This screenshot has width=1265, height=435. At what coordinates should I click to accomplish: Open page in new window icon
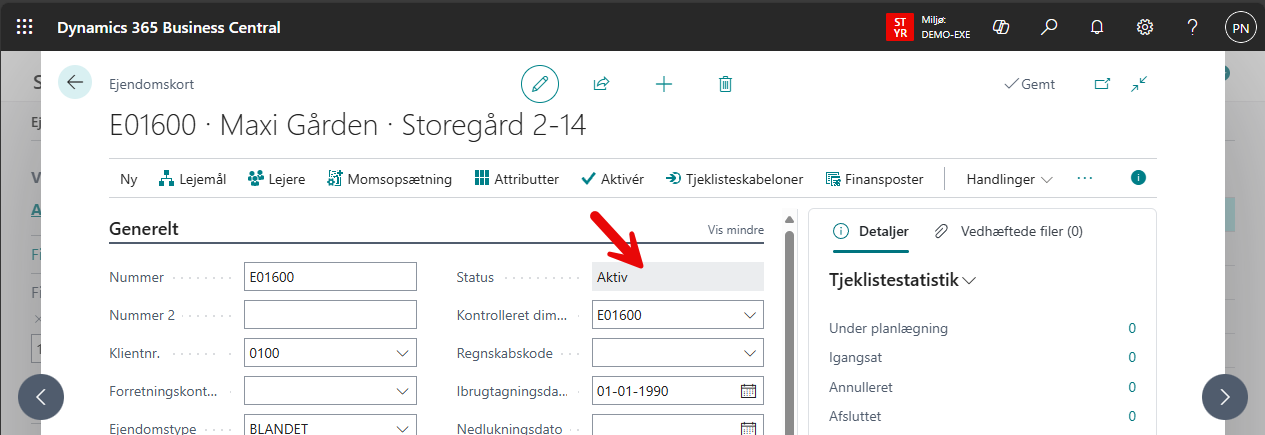point(1102,84)
